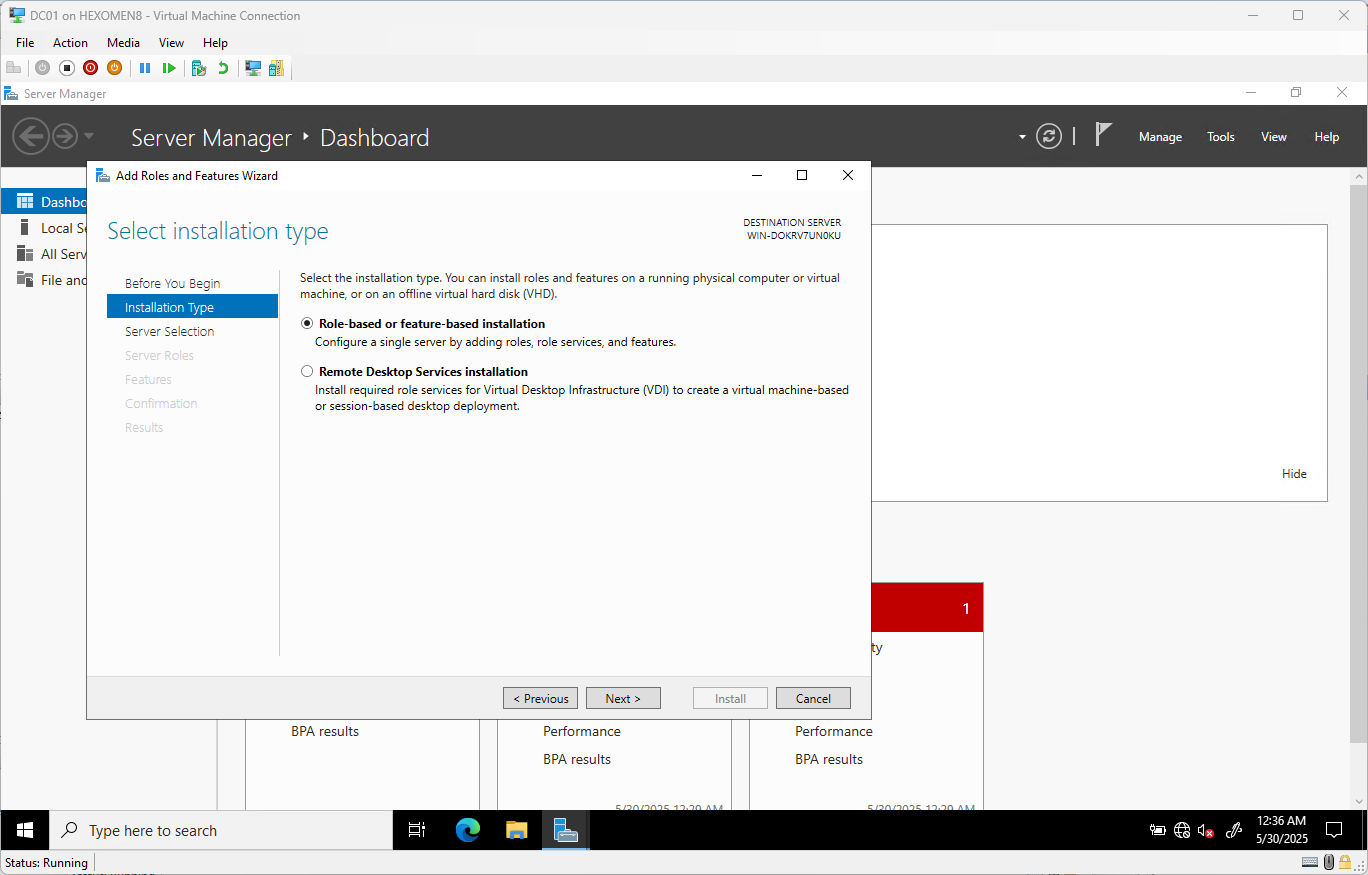Open the Windows Start menu
Screen dimensions: 1368x875
tap(25, 830)
